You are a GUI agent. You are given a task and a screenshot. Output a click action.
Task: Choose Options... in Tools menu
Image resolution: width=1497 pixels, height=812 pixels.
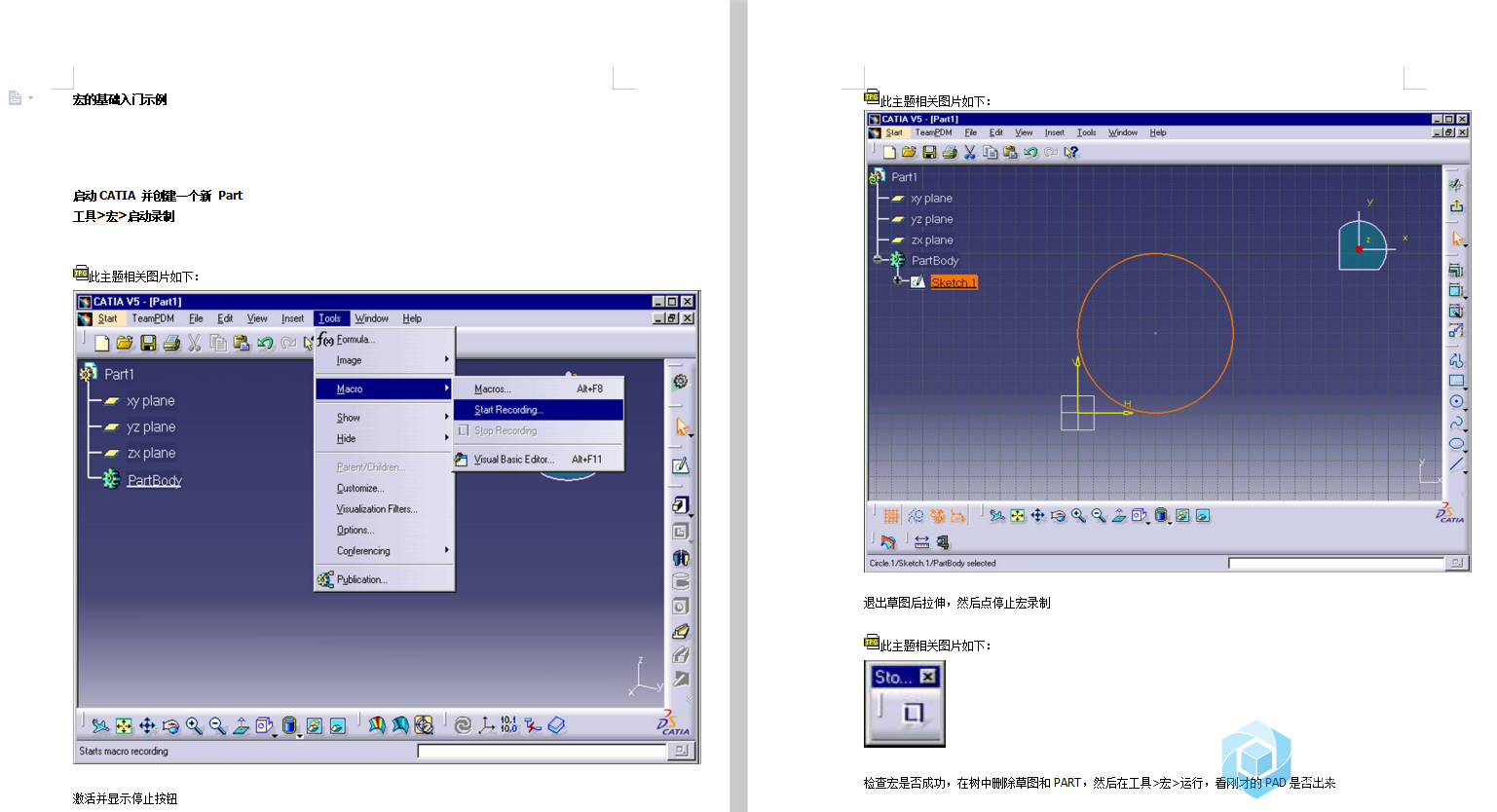coord(386,530)
